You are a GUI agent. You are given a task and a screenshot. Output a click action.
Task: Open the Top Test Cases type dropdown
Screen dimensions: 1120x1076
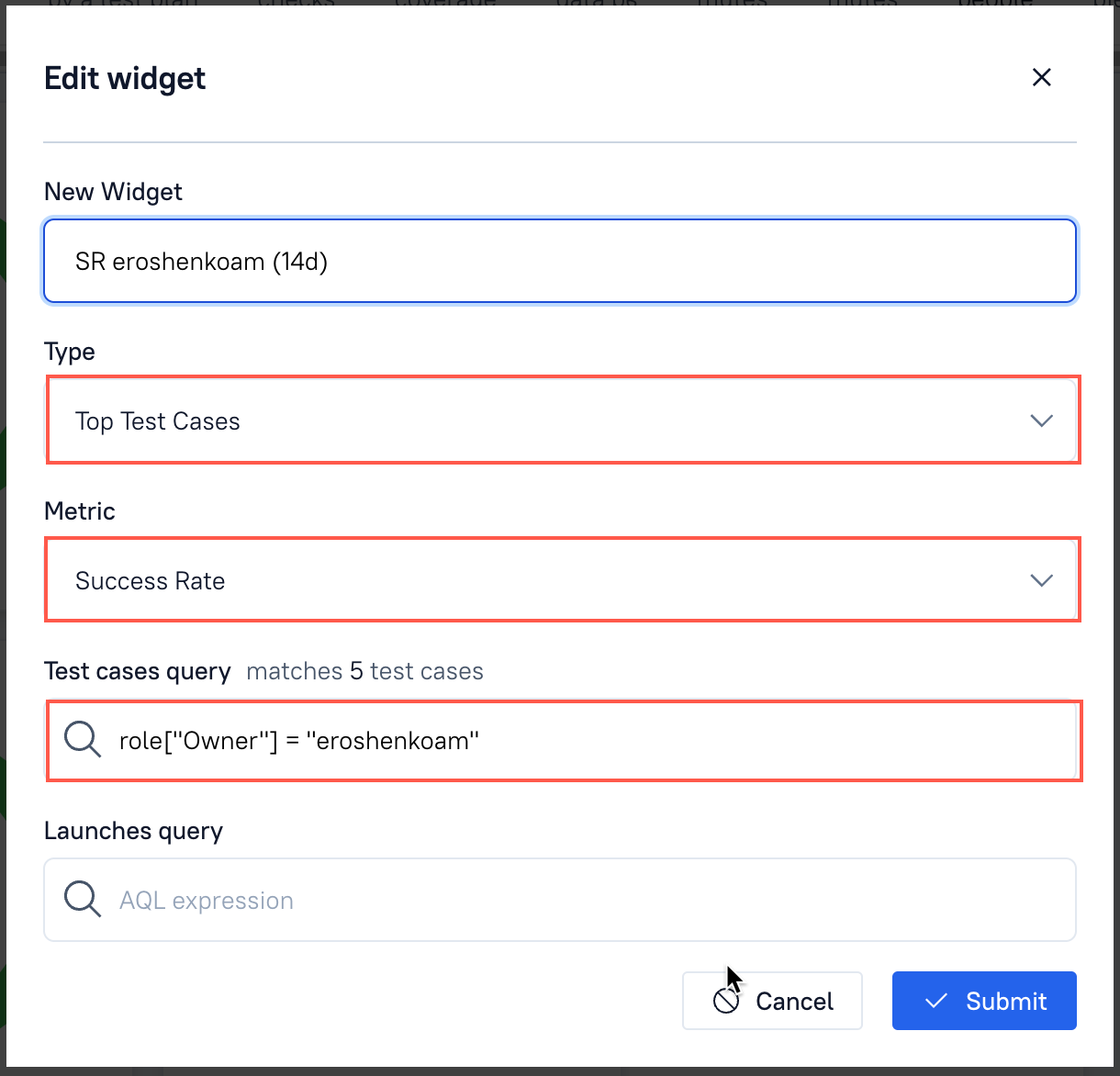[551, 420]
